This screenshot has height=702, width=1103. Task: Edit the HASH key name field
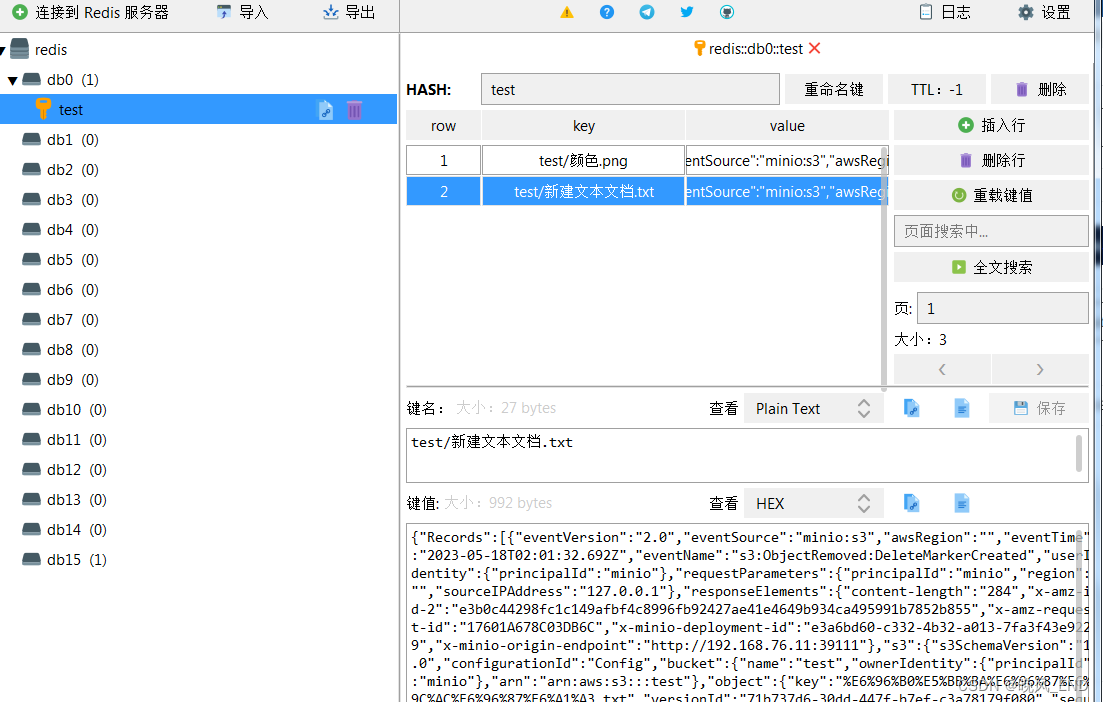click(630, 89)
